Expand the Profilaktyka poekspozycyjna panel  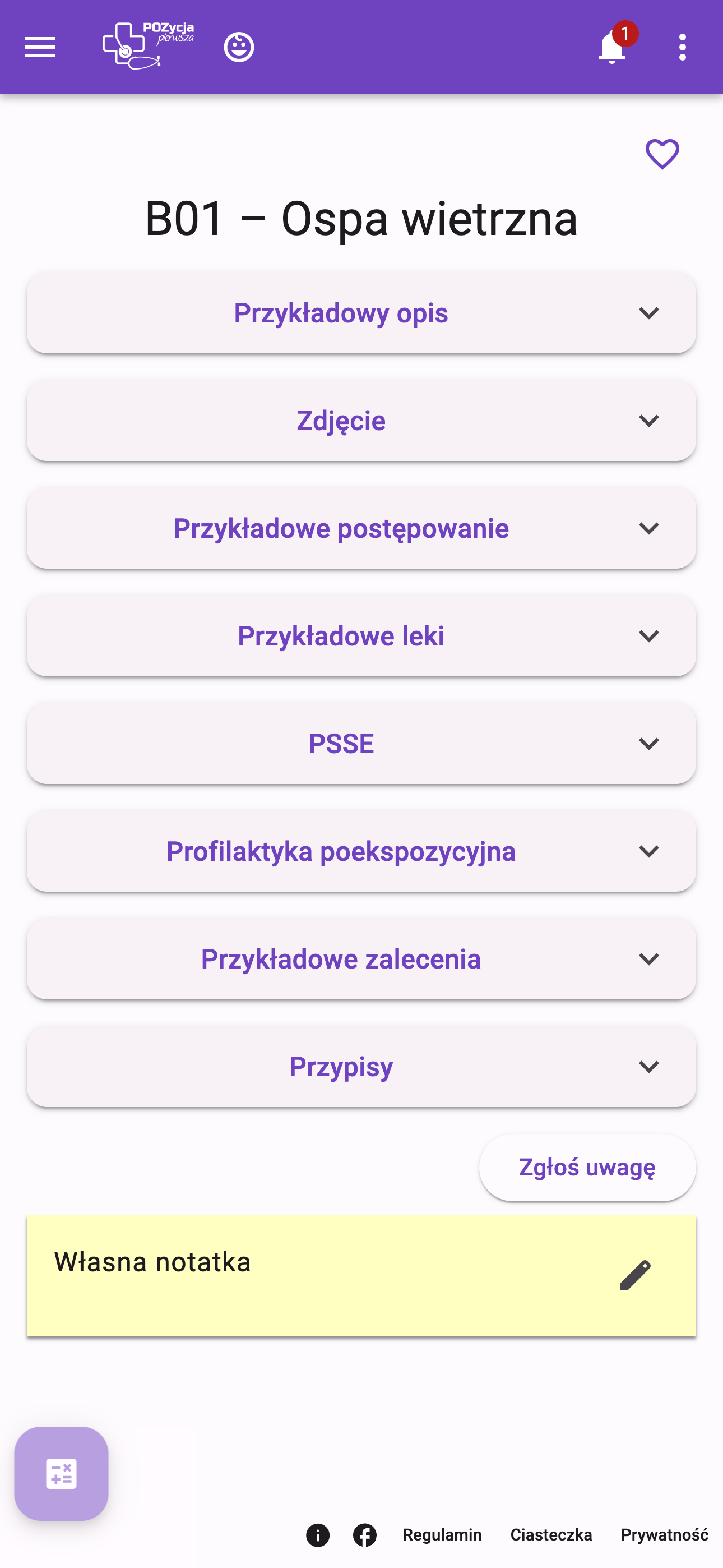[x=361, y=851]
